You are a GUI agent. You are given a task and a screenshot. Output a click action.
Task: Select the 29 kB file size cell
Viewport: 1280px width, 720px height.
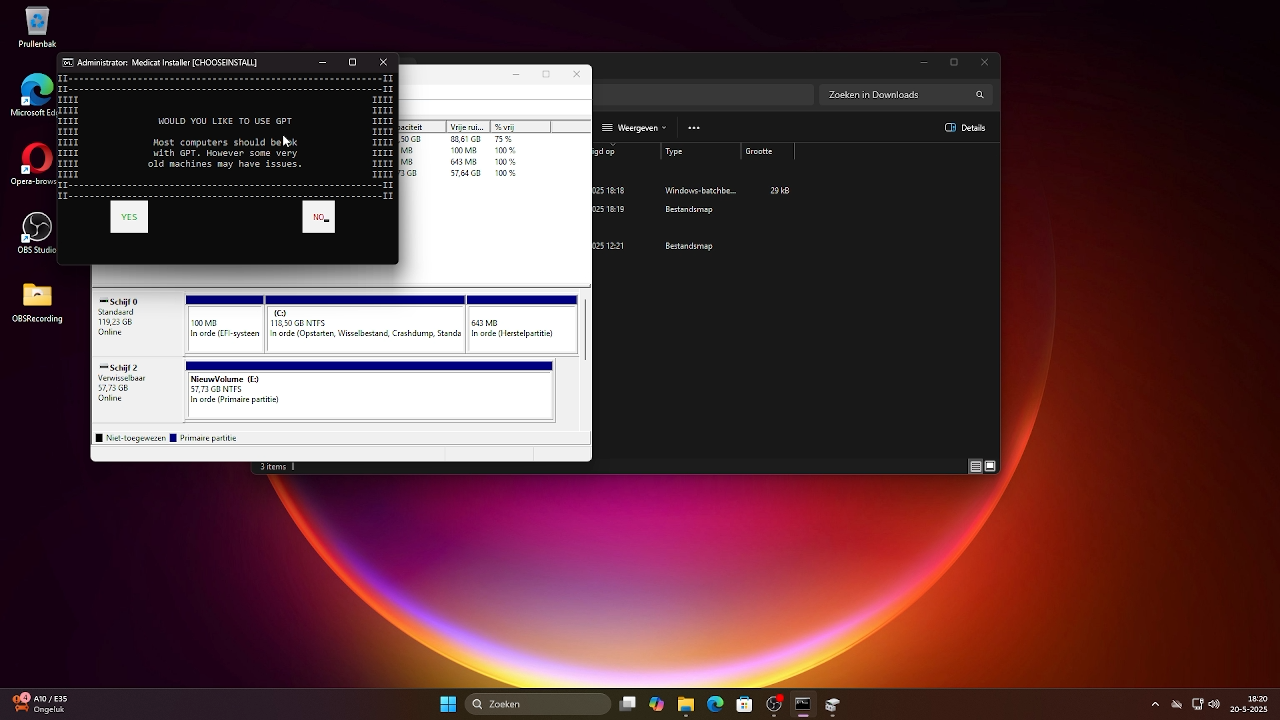click(779, 190)
